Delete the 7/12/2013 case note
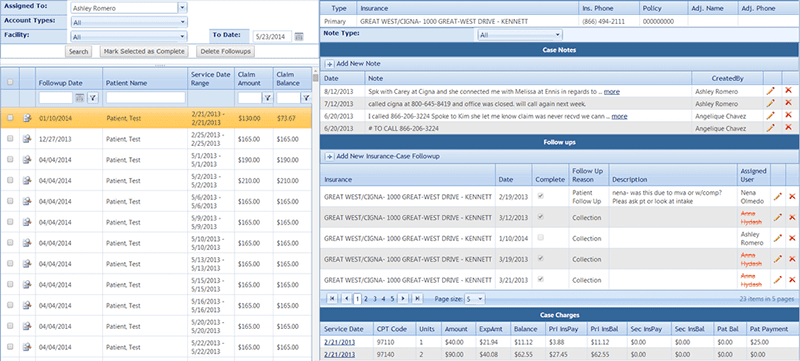800x361 pixels. point(789,104)
